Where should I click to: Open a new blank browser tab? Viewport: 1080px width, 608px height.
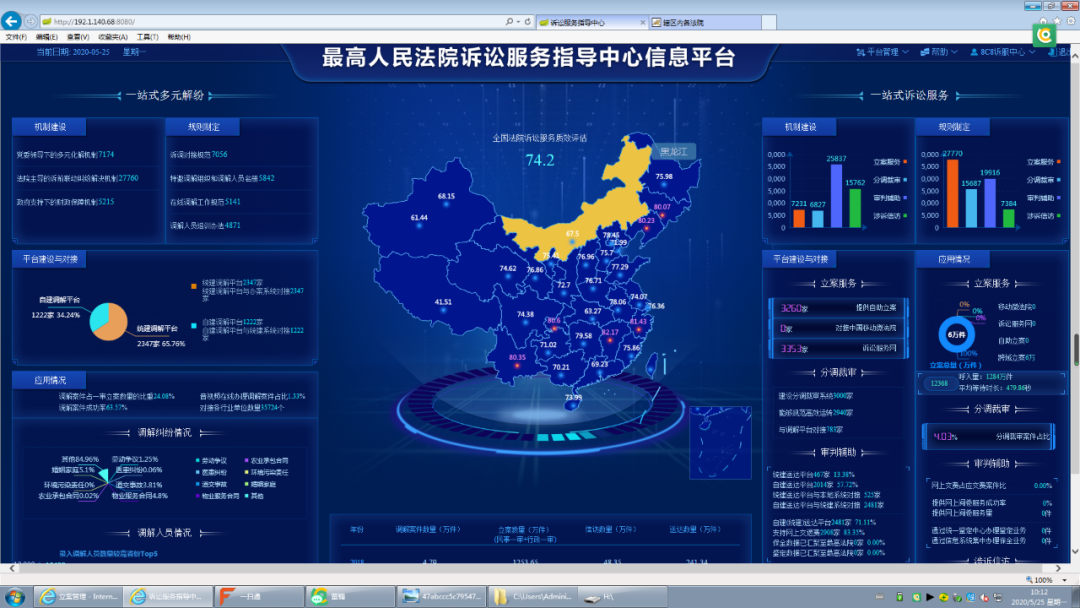coord(769,23)
